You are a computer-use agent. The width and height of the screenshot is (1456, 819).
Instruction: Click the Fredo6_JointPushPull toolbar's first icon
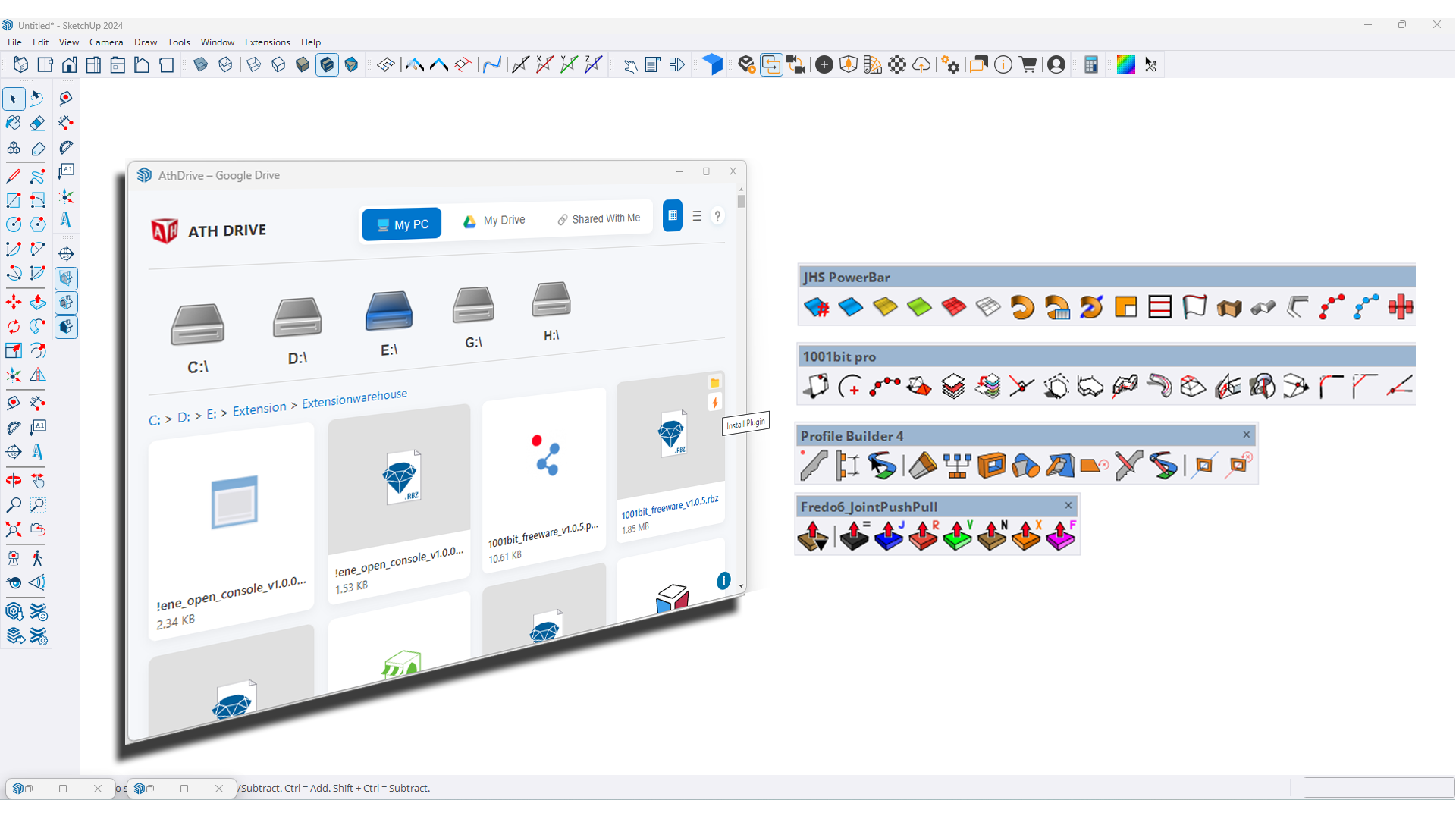813,536
